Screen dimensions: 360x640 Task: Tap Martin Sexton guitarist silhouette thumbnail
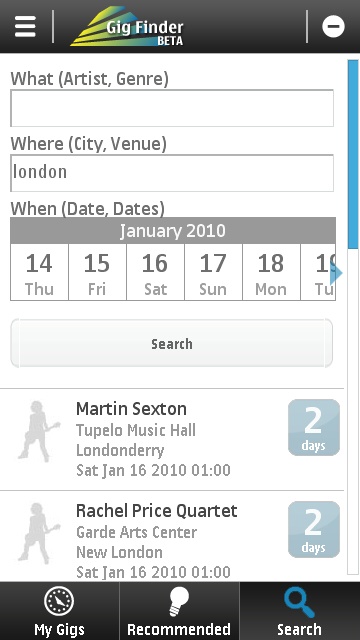[39, 431]
